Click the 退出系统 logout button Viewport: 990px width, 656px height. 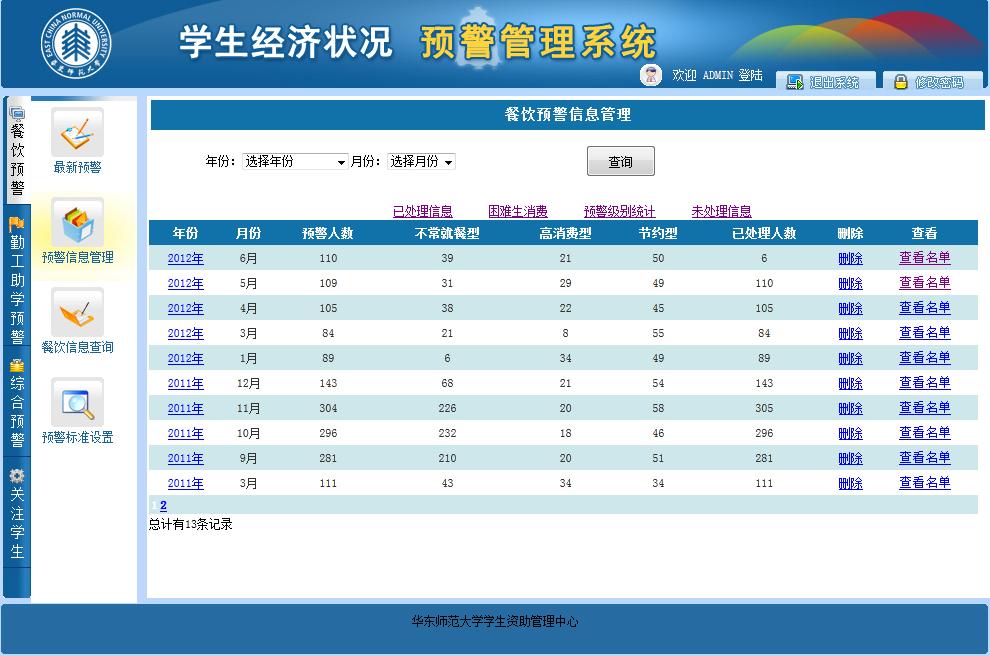click(x=824, y=82)
